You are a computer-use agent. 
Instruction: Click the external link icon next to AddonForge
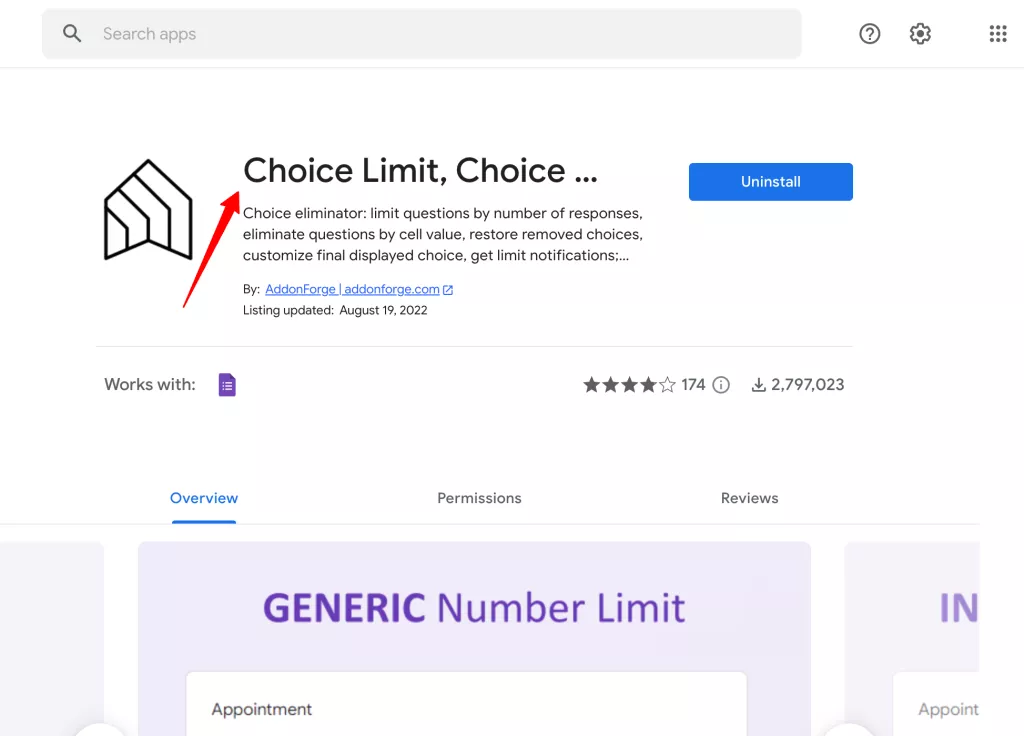point(448,288)
